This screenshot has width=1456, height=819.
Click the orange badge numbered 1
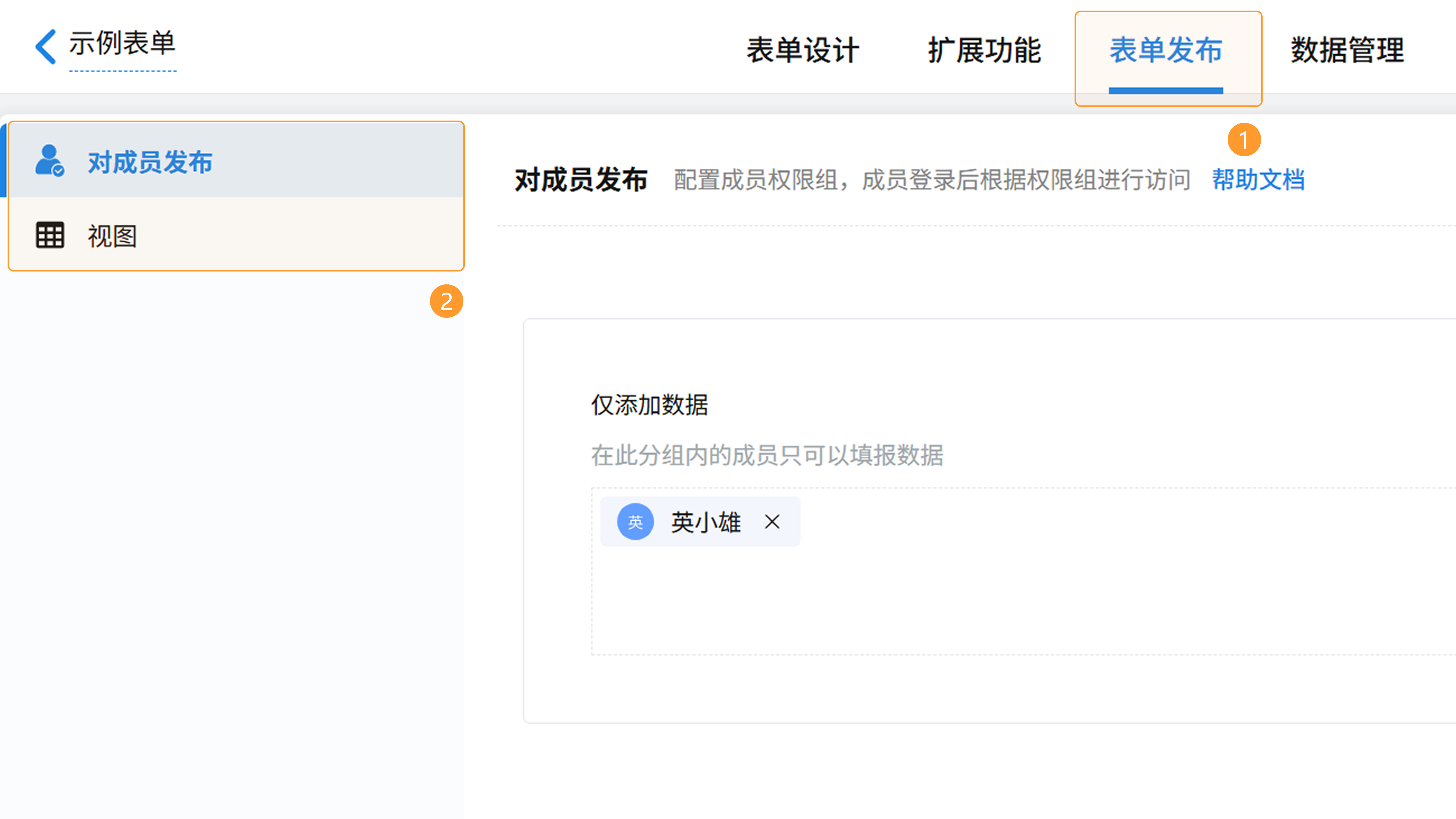[x=1244, y=140]
